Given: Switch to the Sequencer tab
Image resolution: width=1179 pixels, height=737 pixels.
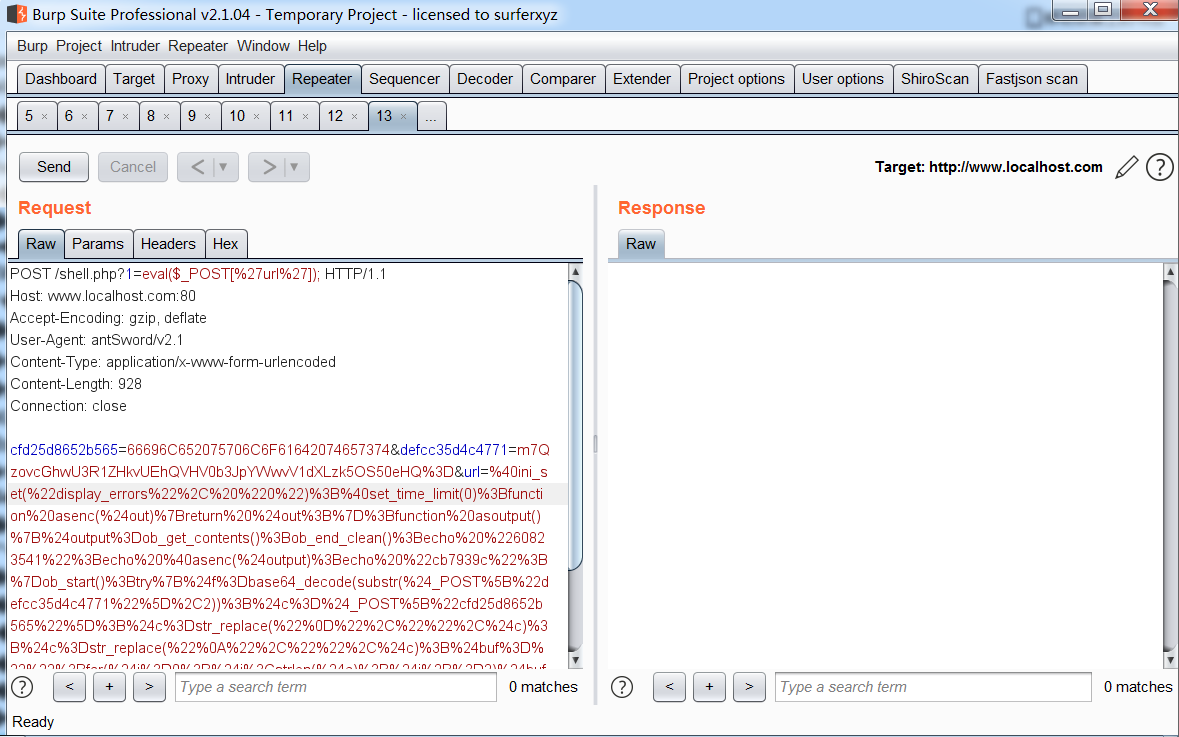Looking at the screenshot, I should pyautogui.click(x=405, y=79).
